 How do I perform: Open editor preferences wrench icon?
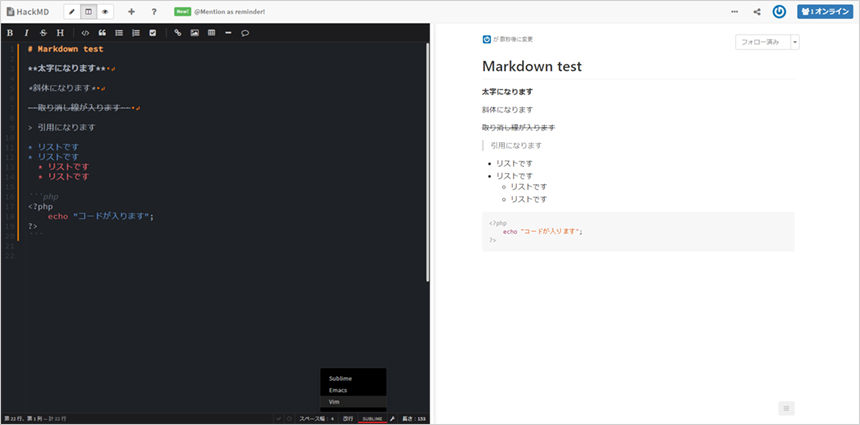(393, 419)
